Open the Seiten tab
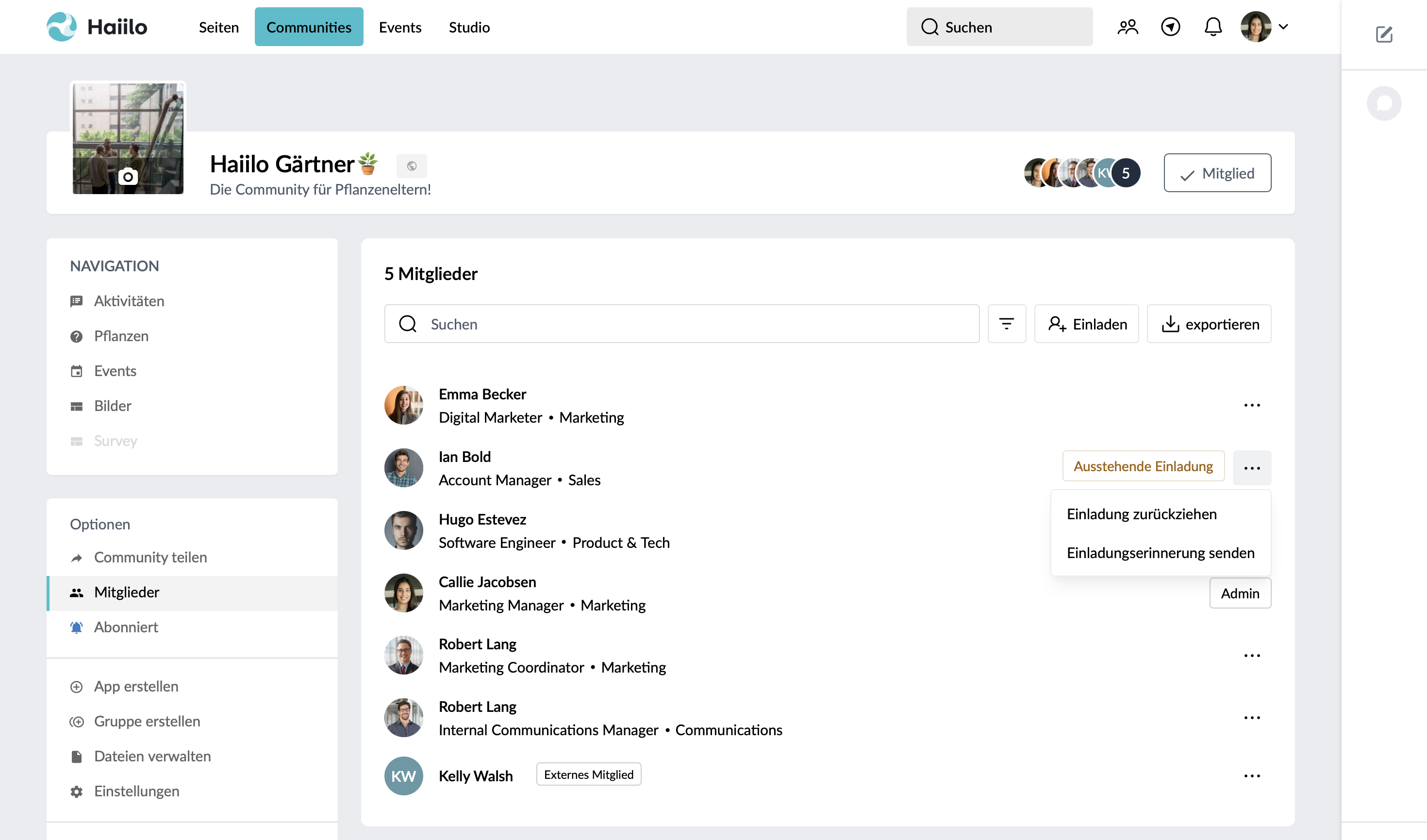This screenshot has height=840, width=1427. [x=218, y=27]
